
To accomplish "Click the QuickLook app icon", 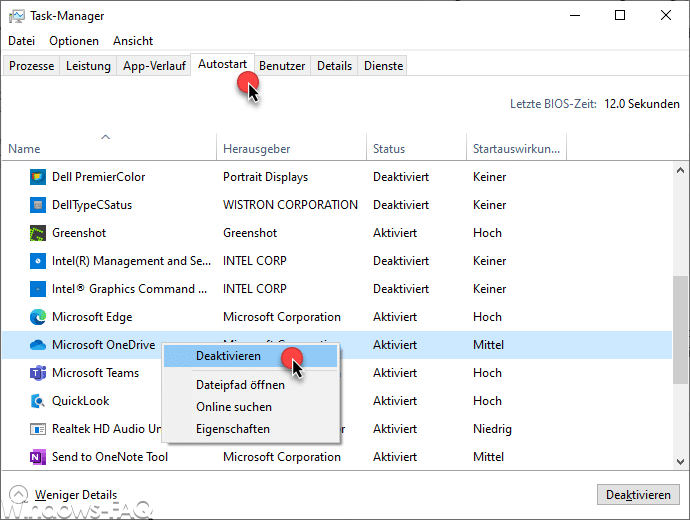I will click(38, 401).
